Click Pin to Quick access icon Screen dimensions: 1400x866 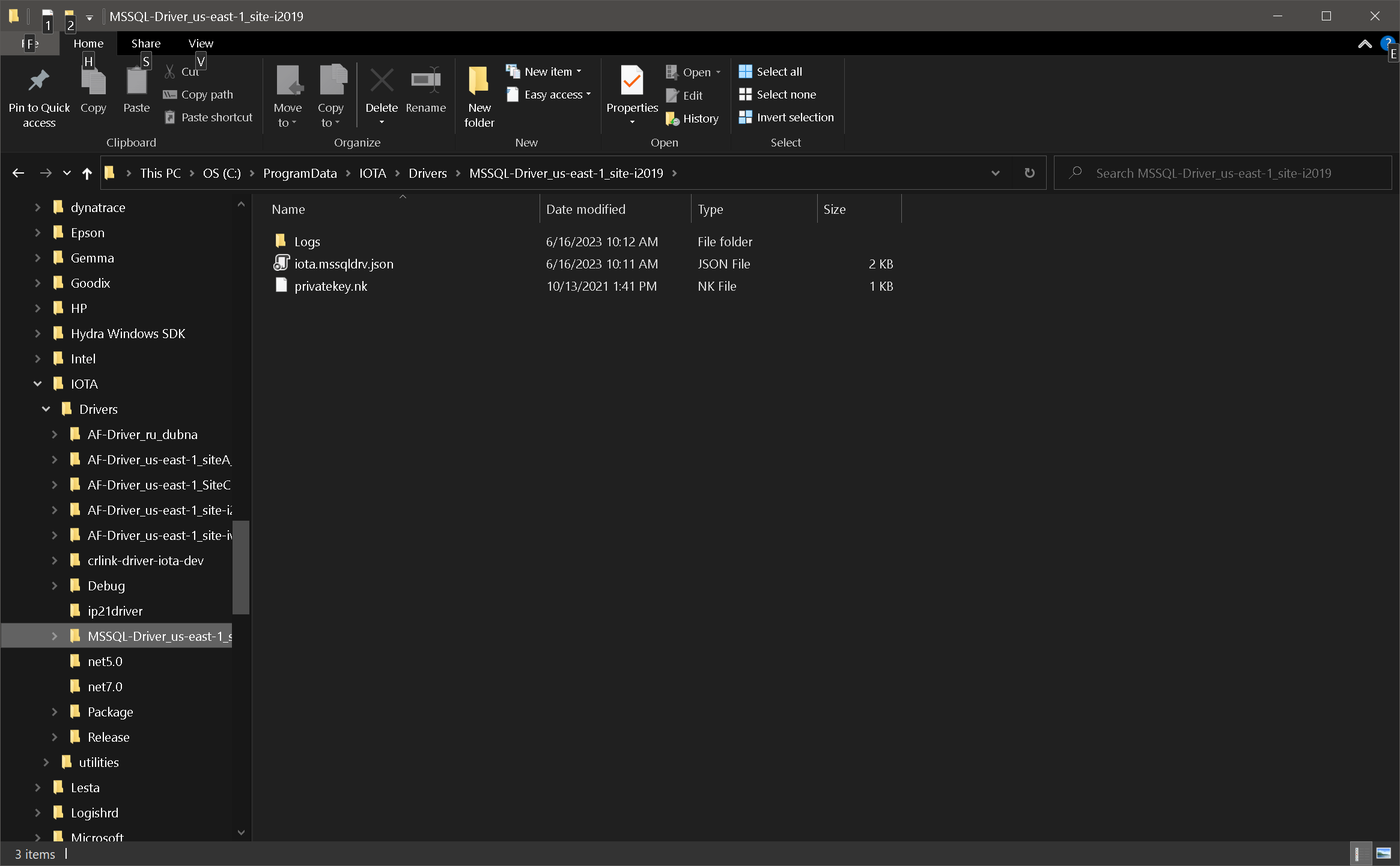[x=39, y=81]
